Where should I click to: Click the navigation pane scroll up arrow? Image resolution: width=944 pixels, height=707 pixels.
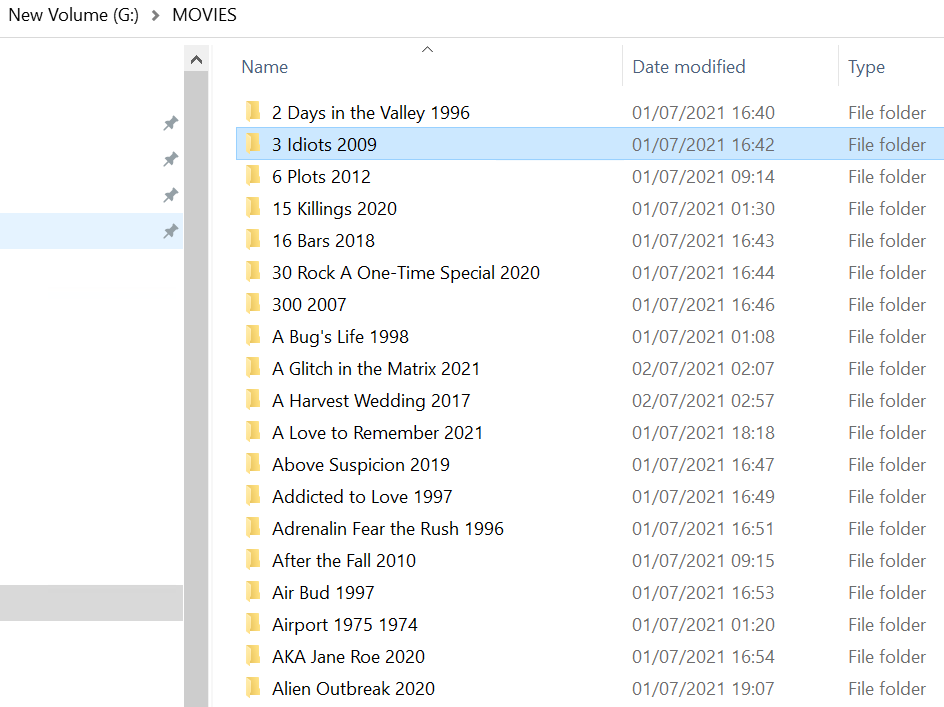pos(196,61)
